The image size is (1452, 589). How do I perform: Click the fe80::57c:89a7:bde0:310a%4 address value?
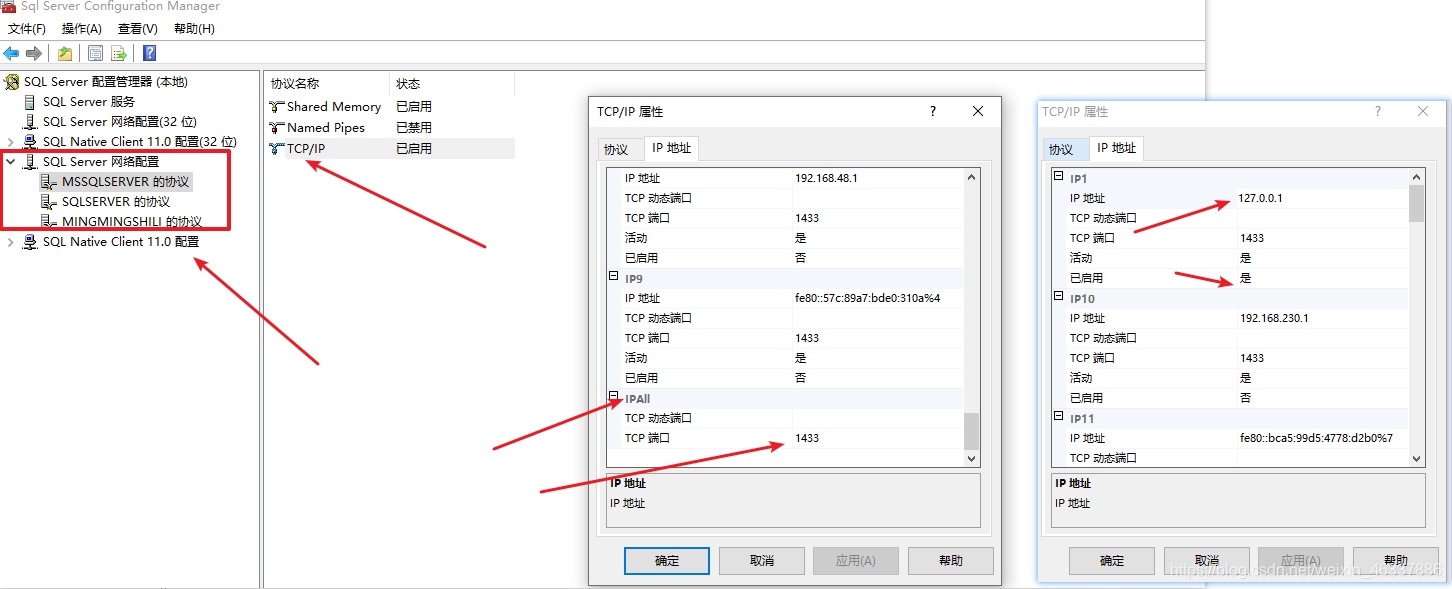[x=867, y=298]
